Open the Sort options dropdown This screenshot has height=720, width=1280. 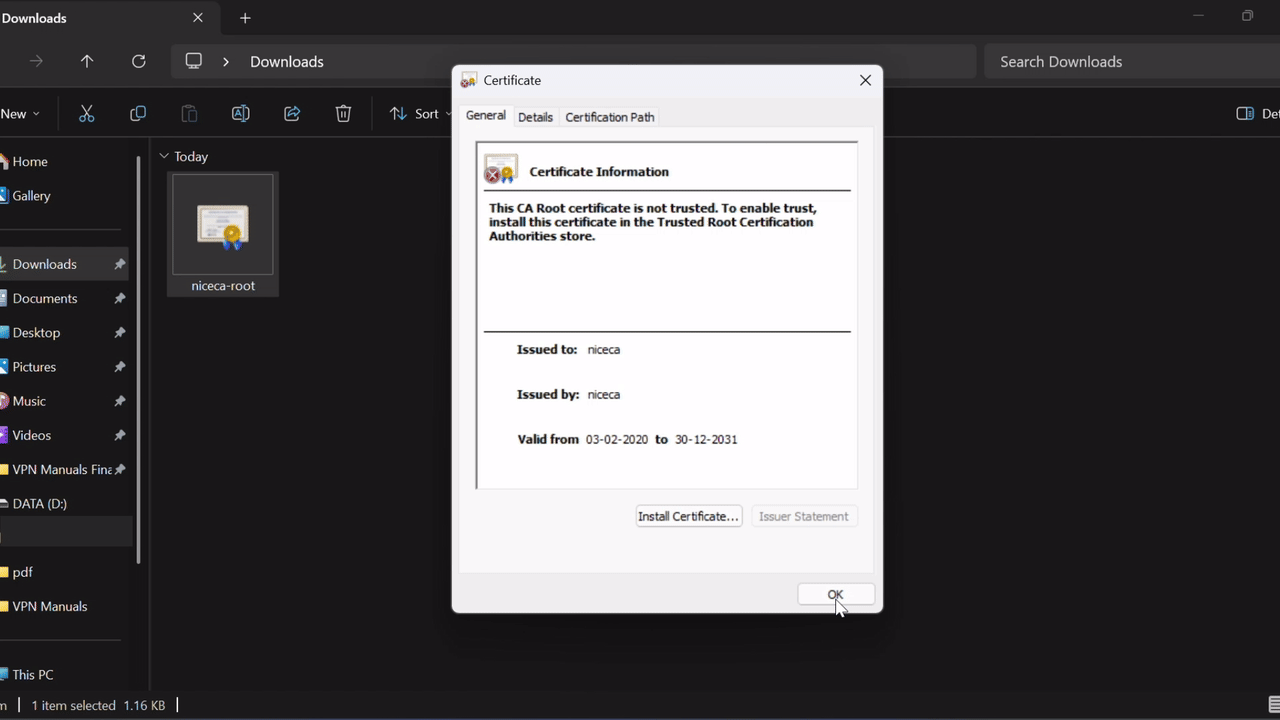coord(423,113)
